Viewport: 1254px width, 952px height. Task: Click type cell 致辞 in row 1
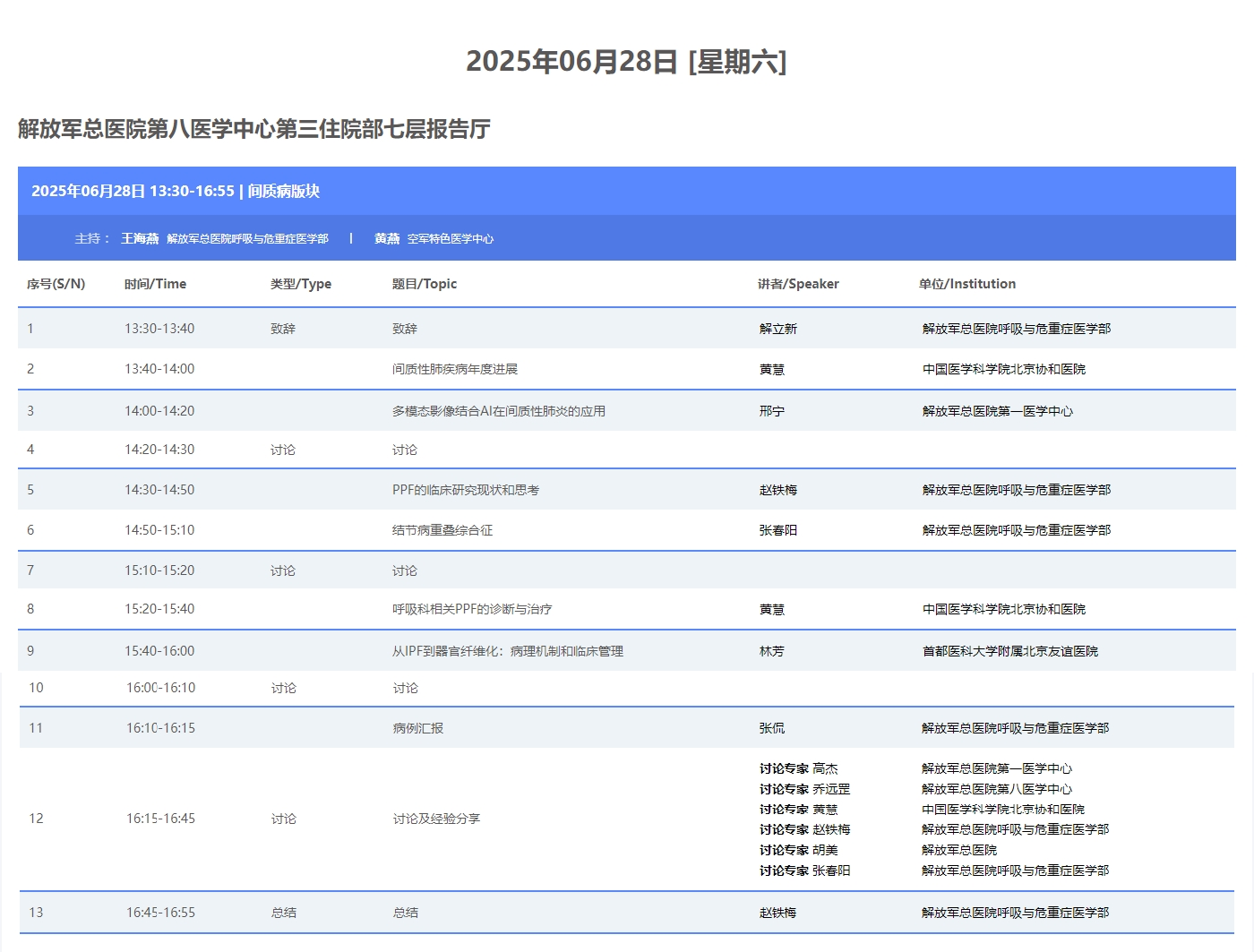click(x=283, y=329)
